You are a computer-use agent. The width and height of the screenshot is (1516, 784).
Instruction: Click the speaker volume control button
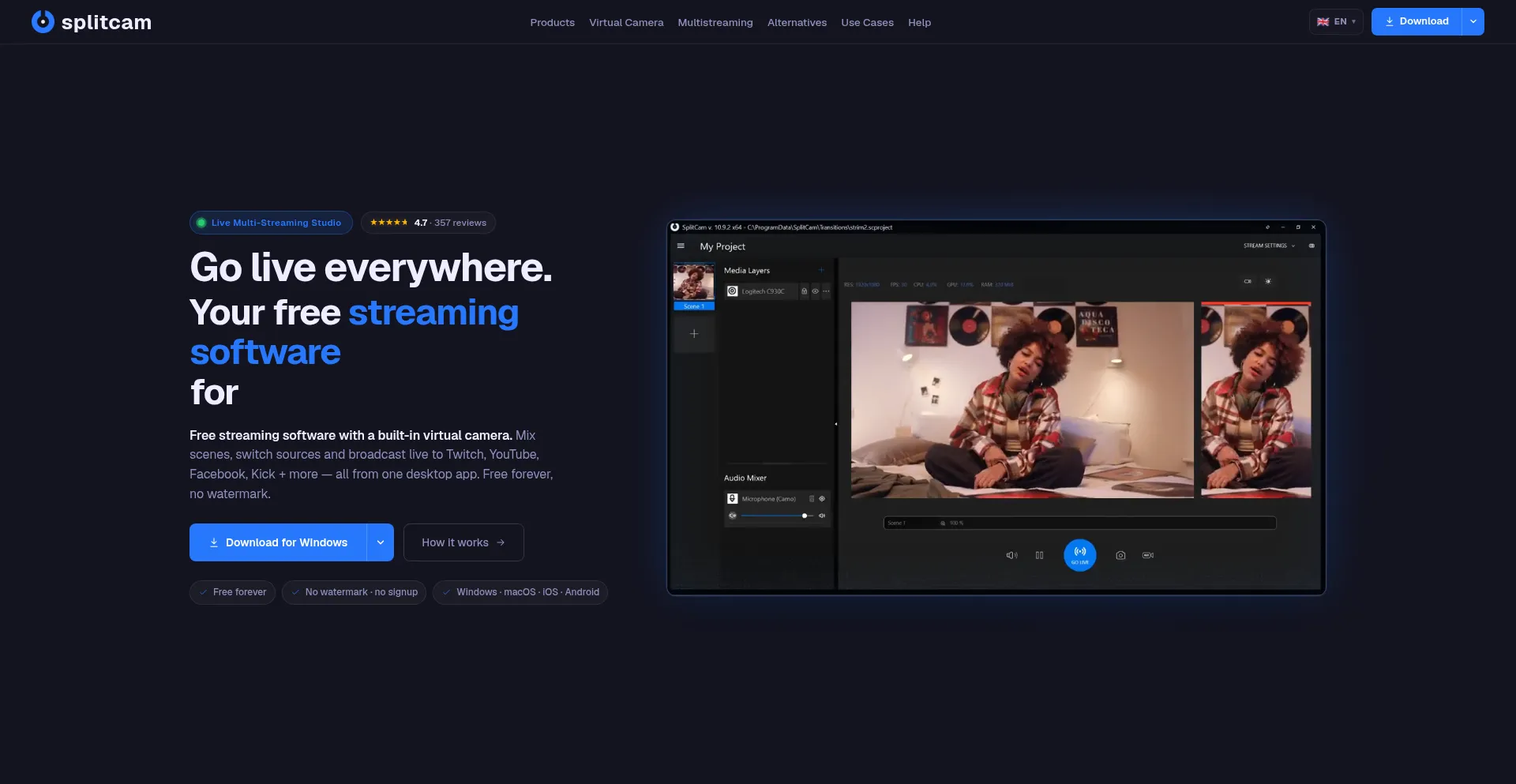pos(1011,555)
